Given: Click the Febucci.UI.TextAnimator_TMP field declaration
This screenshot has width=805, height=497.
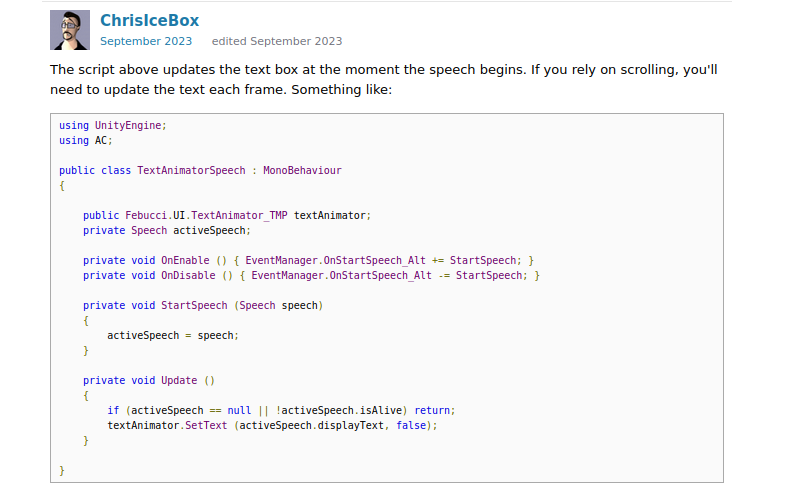Looking at the screenshot, I should coord(227,215).
